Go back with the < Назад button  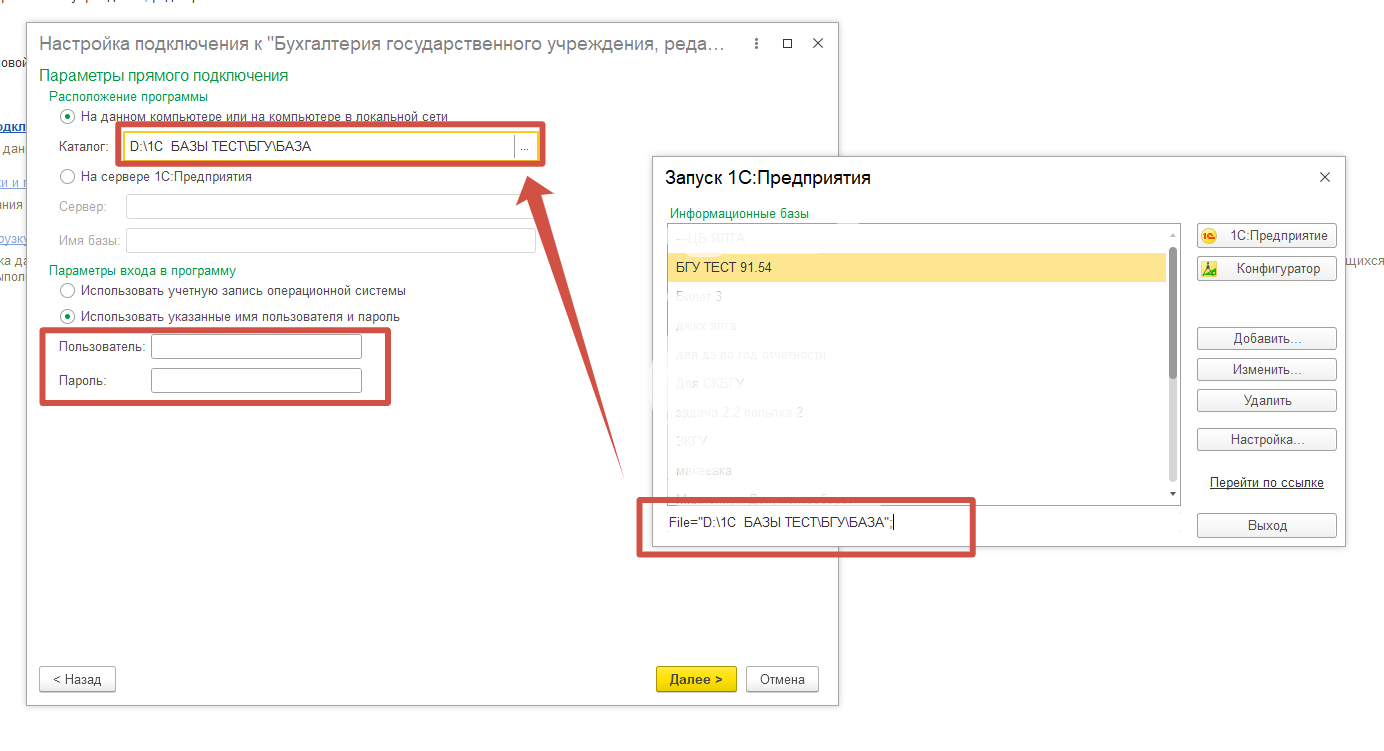(77, 679)
